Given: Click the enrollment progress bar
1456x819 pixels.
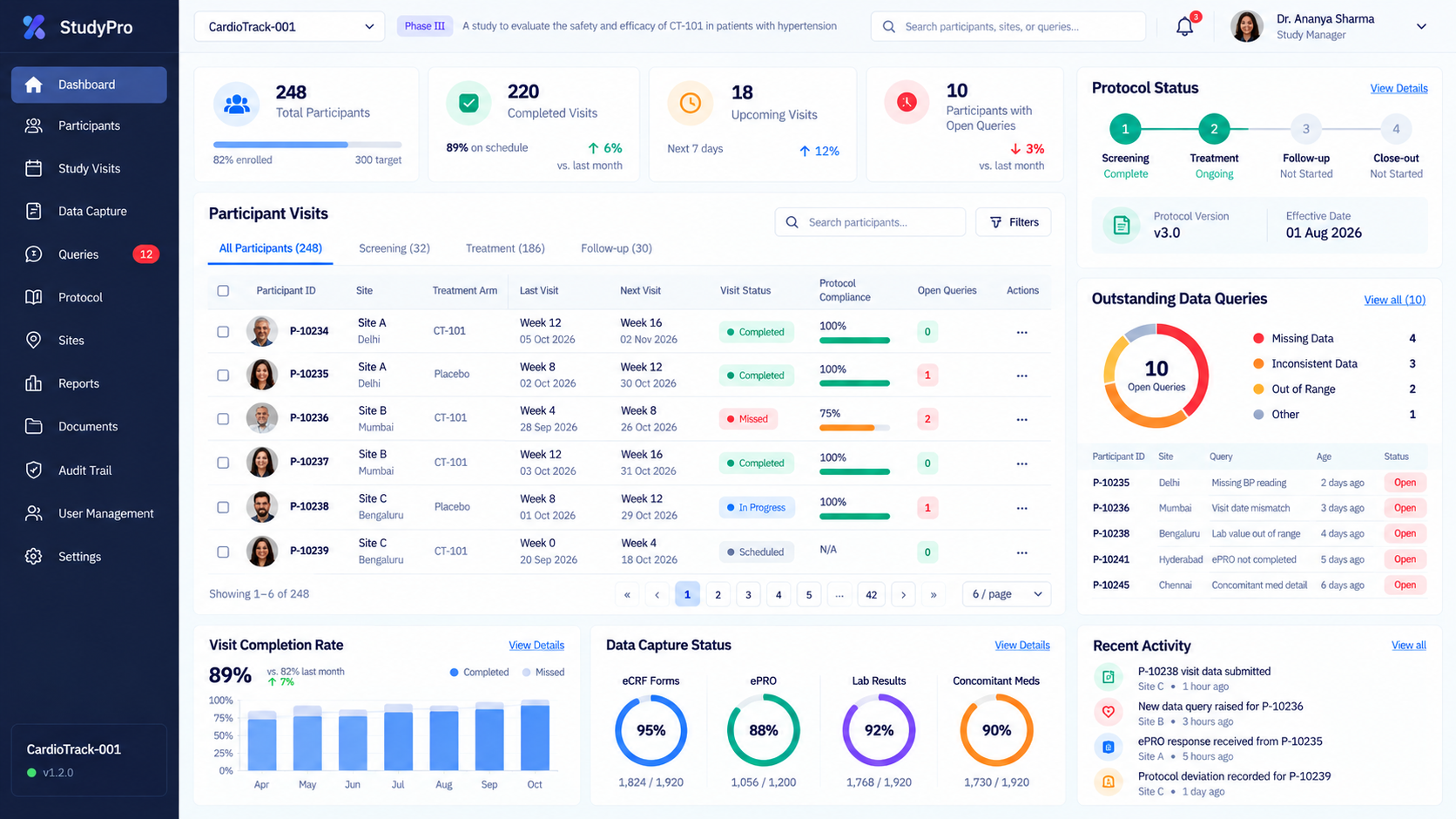Looking at the screenshot, I should tap(307, 145).
